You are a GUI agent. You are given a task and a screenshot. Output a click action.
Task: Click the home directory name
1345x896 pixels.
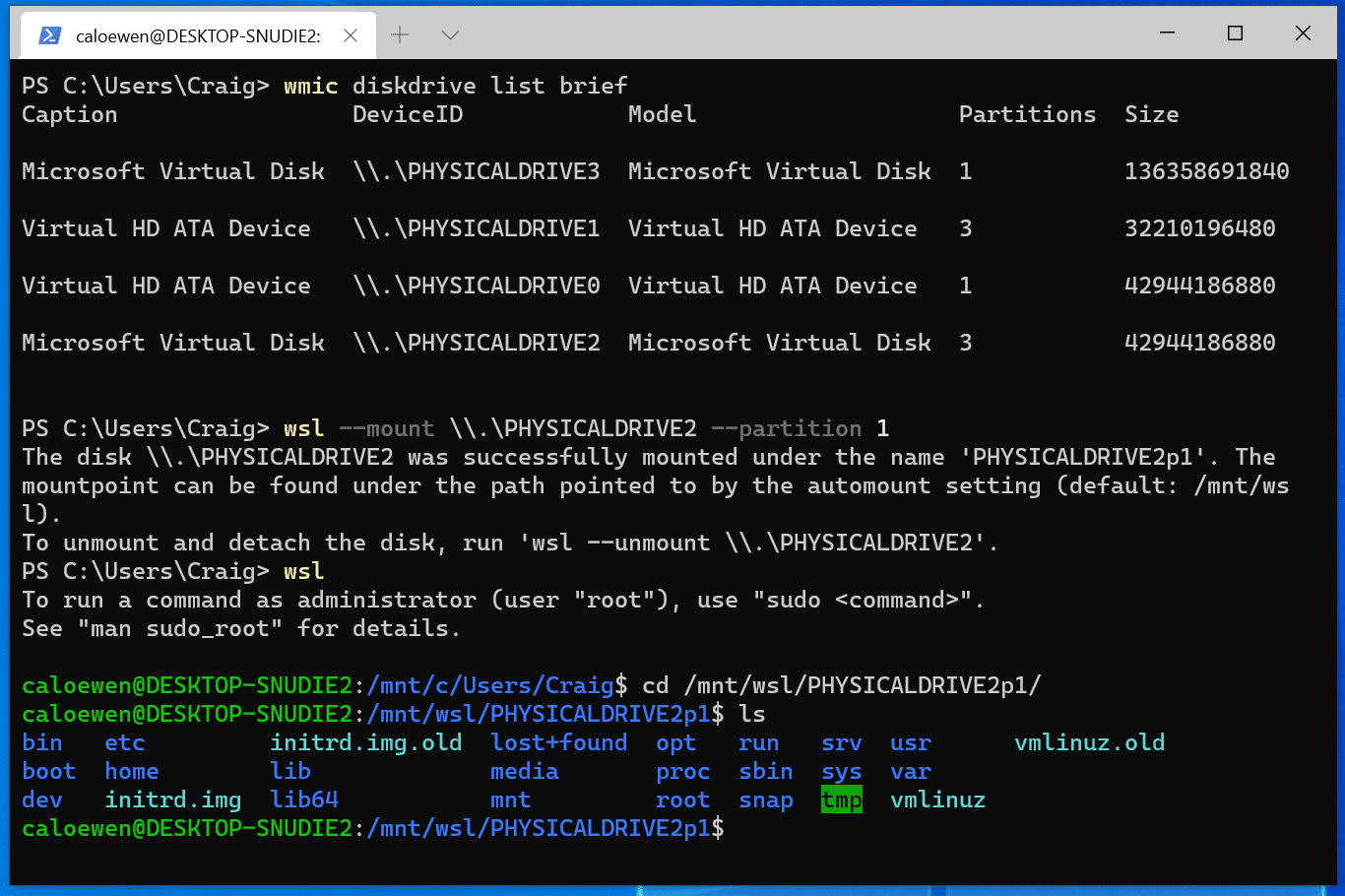(x=131, y=772)
